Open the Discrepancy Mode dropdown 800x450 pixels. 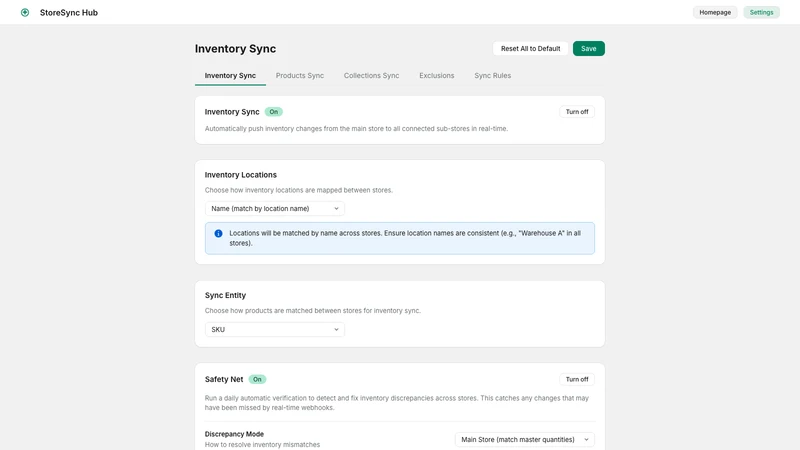point(524,439)
